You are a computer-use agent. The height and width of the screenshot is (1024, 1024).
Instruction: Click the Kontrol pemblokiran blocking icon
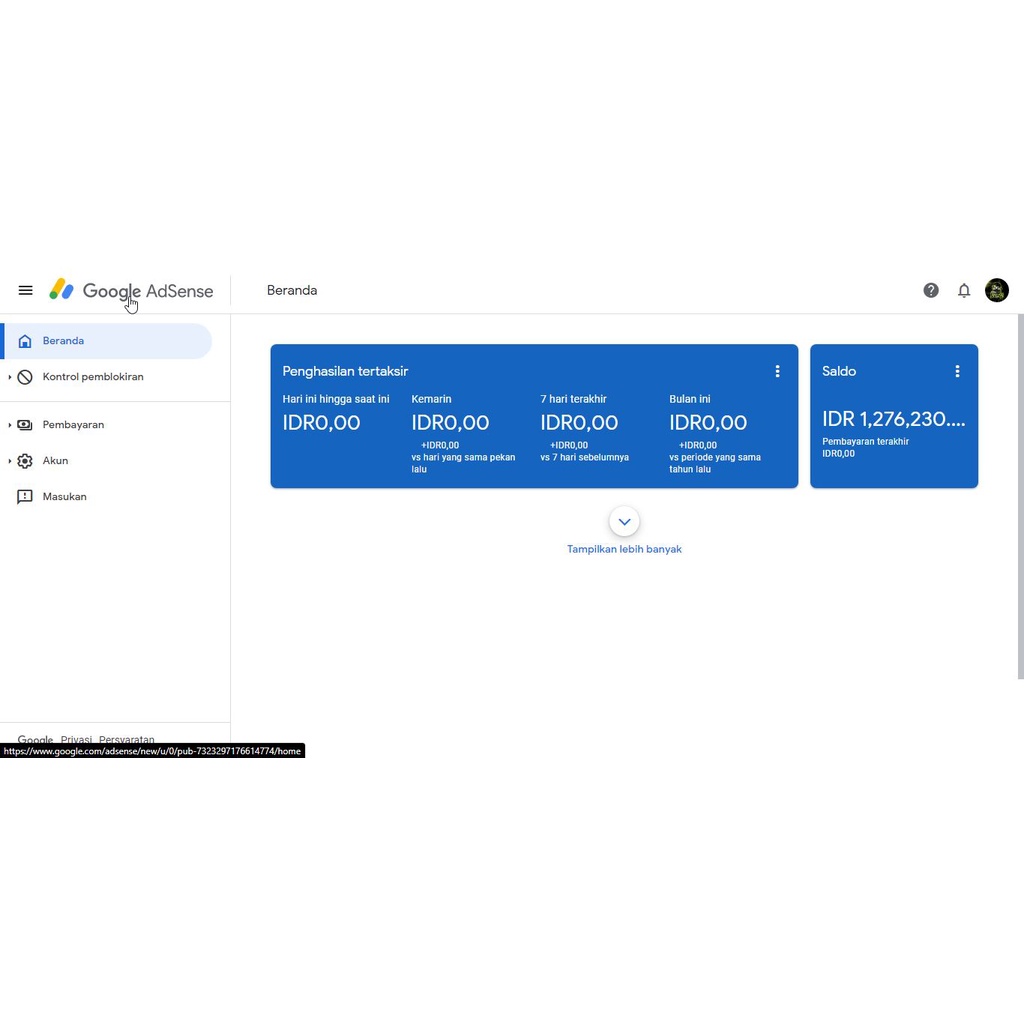24,376
